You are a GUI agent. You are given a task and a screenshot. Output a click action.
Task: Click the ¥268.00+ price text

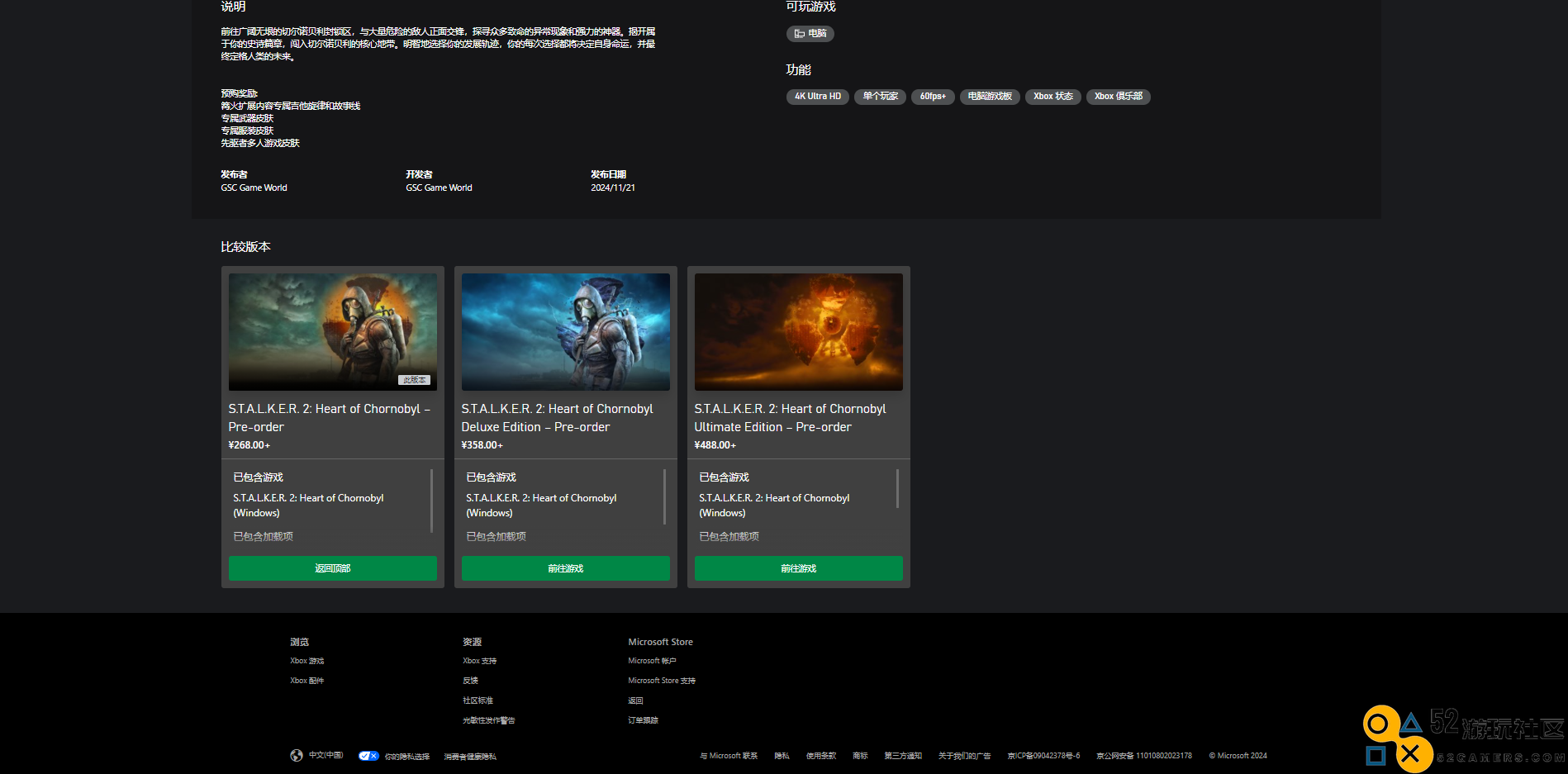click(249, 445)
